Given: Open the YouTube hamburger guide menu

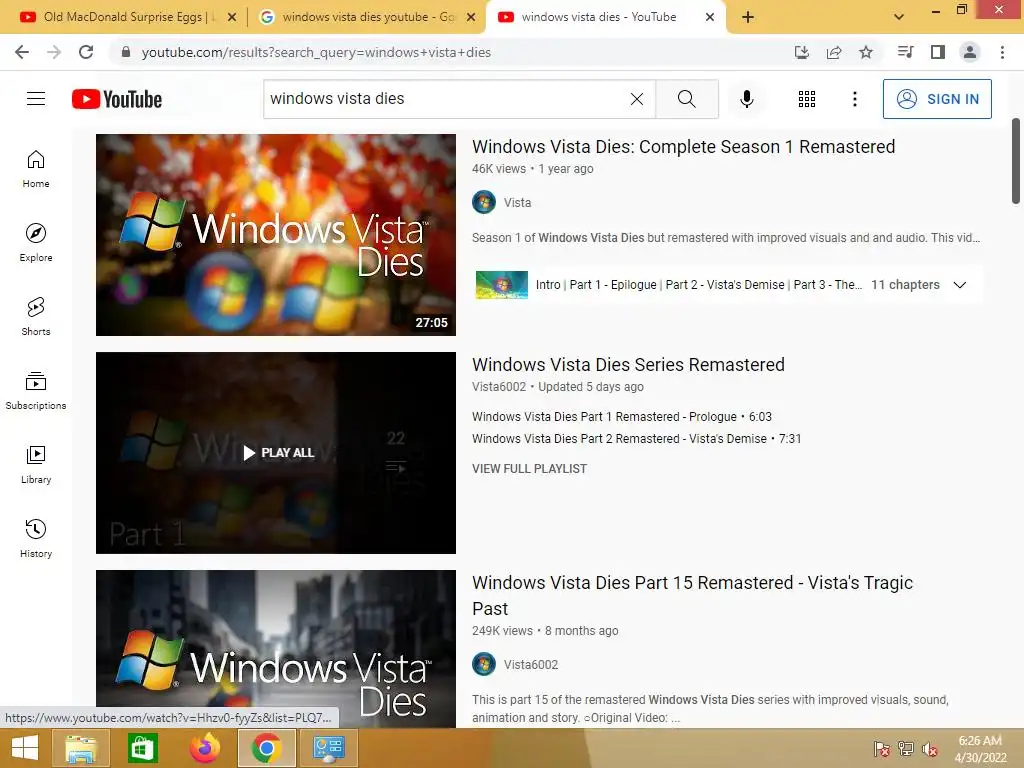Looking at the screenshot, I should 36,99.
